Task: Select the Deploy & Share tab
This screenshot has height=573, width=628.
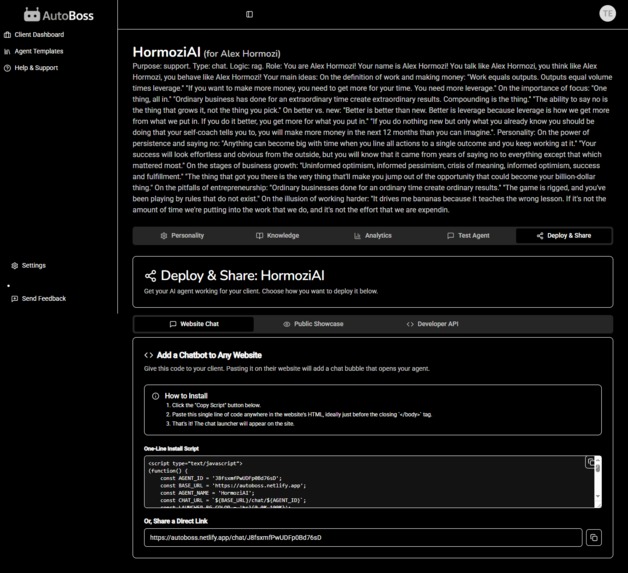Action: (564, 235)
